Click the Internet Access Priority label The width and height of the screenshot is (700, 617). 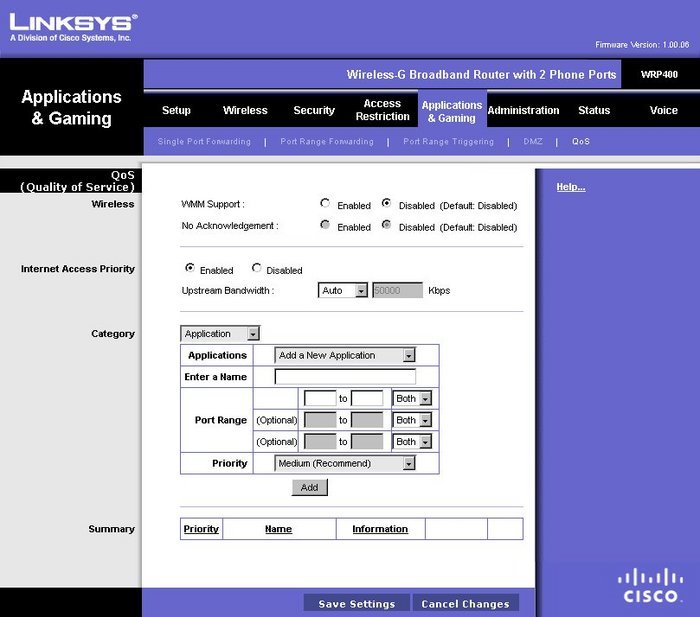click(78, 269)
